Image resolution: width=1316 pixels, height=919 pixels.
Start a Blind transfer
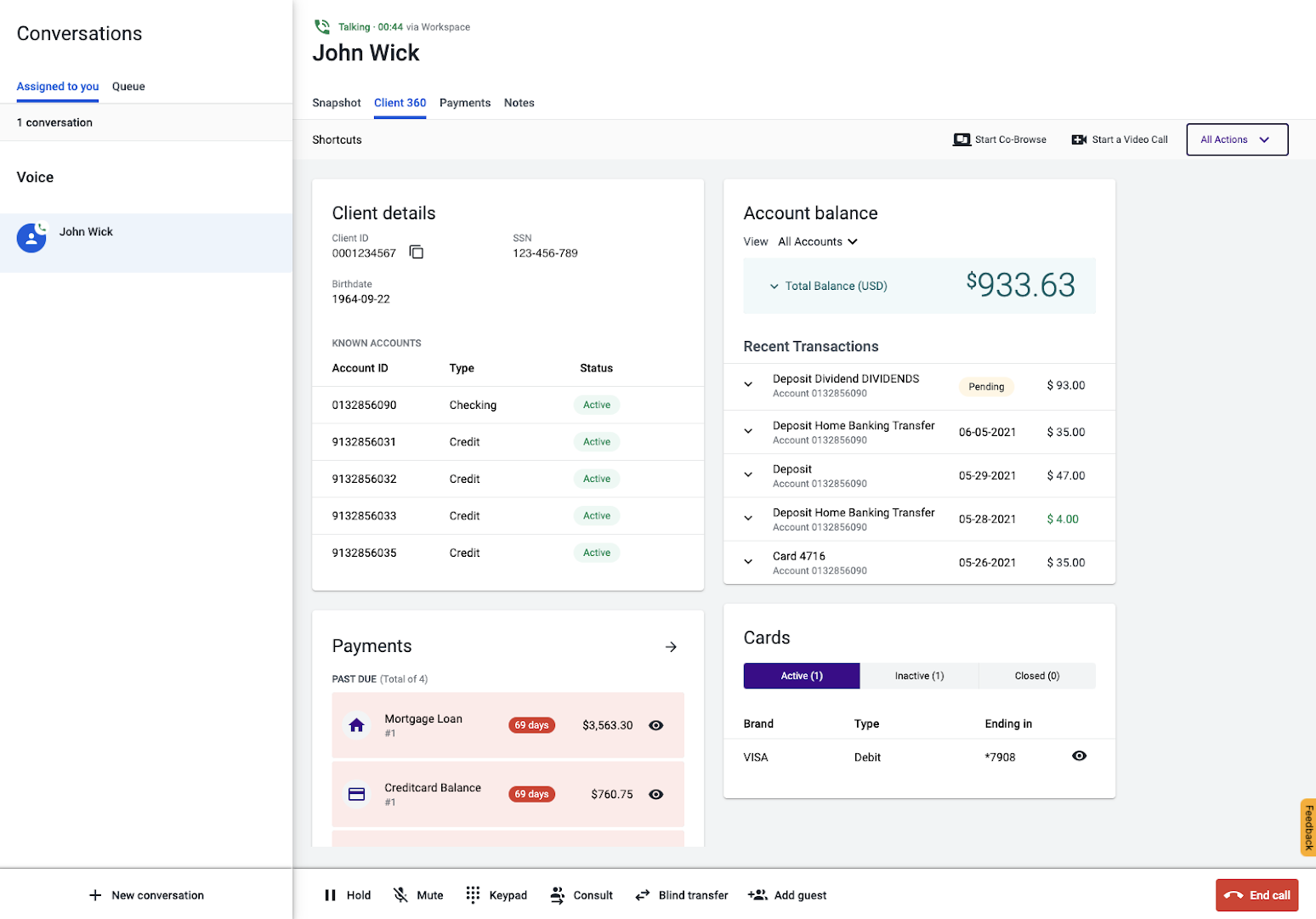coord(682,895)
